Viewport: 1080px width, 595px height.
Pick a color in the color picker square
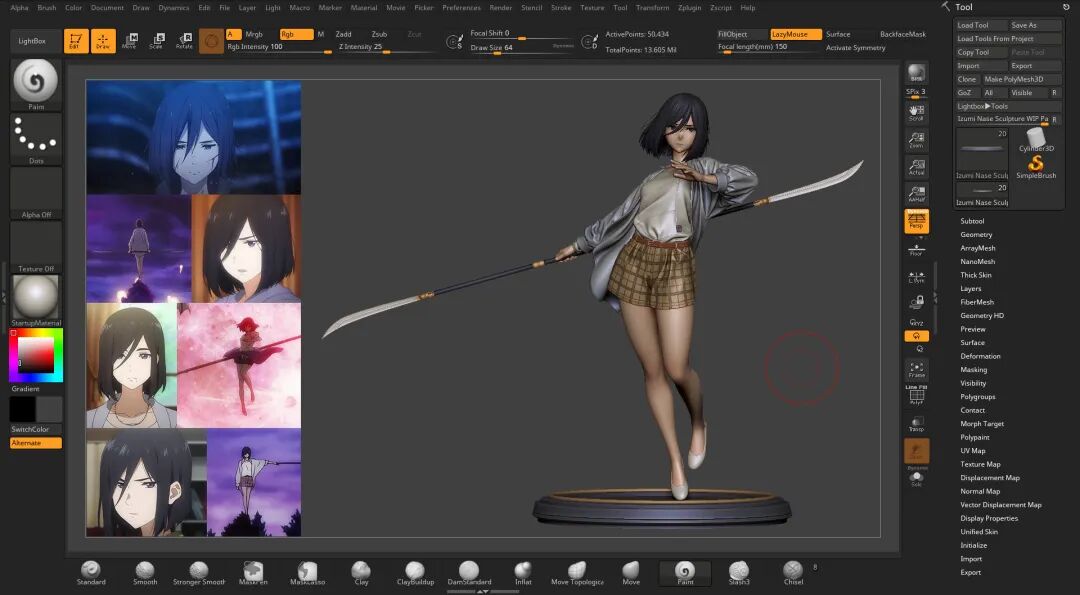coord(36,355)
